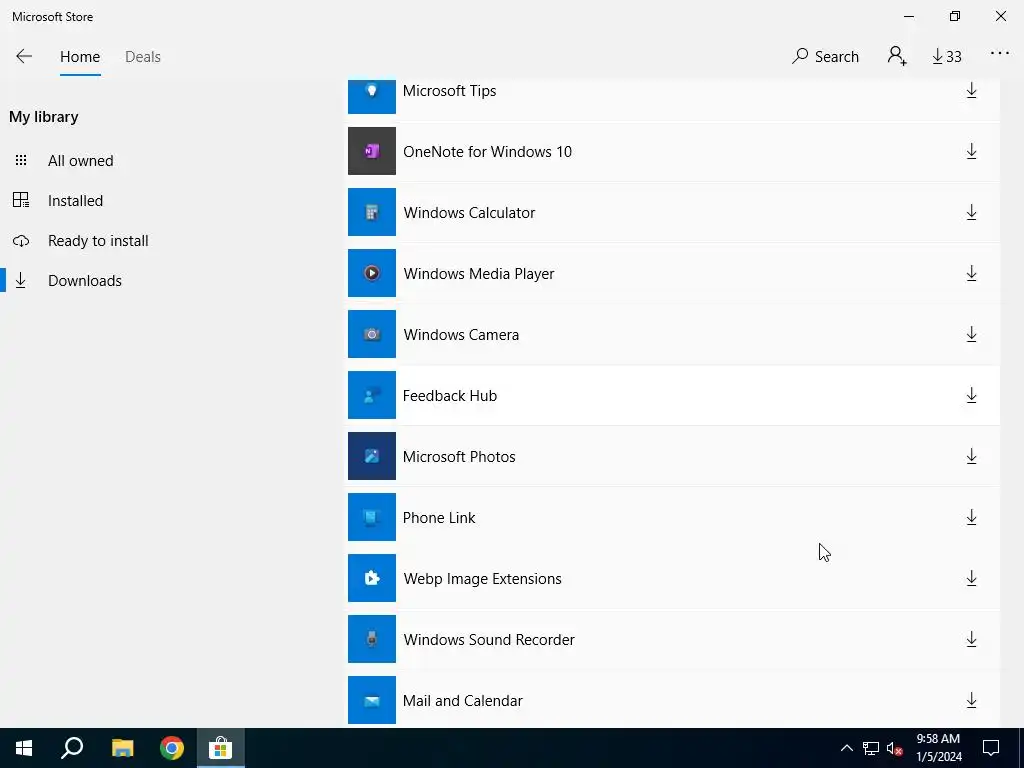Click the Windows Media Player text

click(x=479, y=274)
